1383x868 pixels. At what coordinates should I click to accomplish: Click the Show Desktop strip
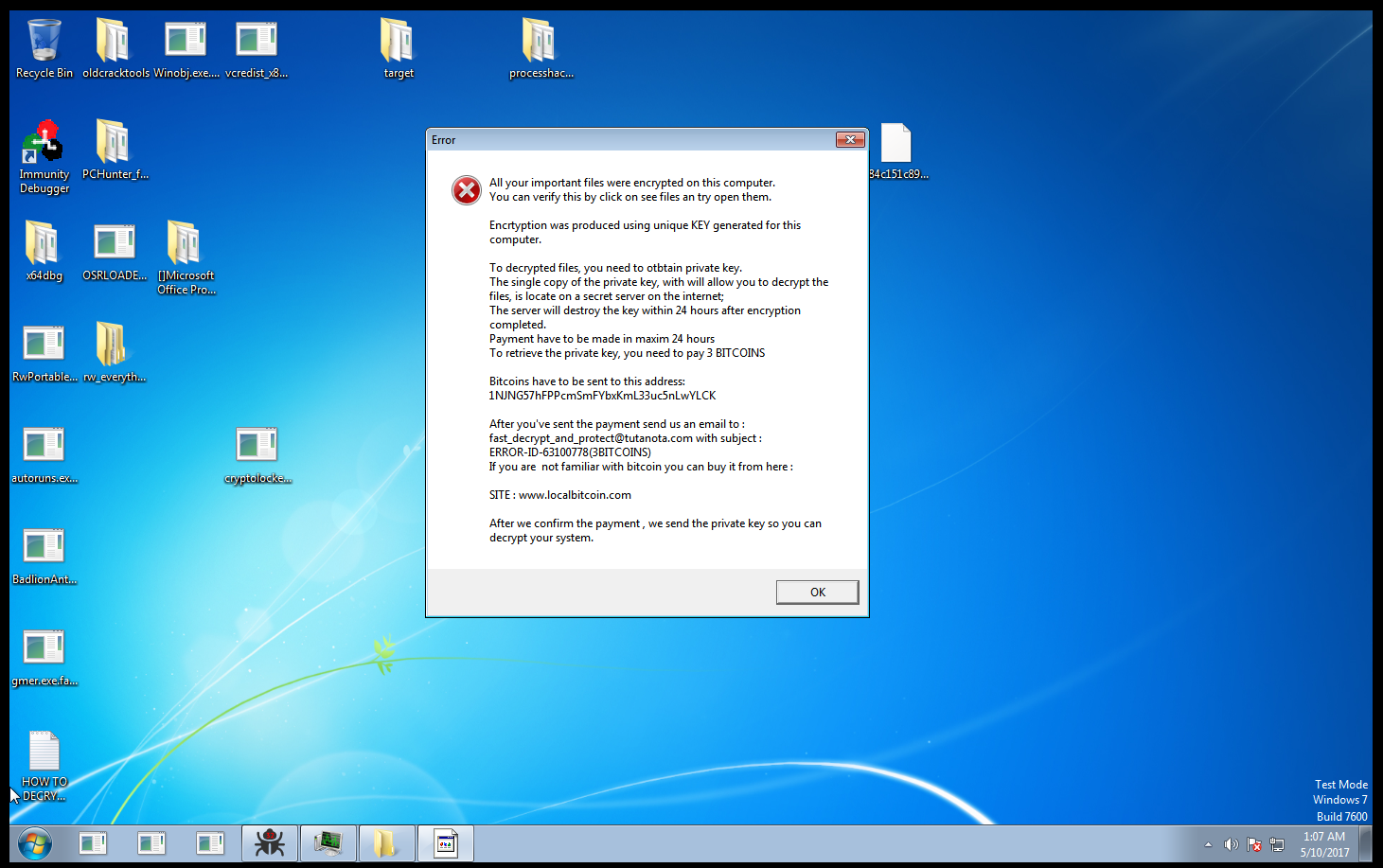1366,842
